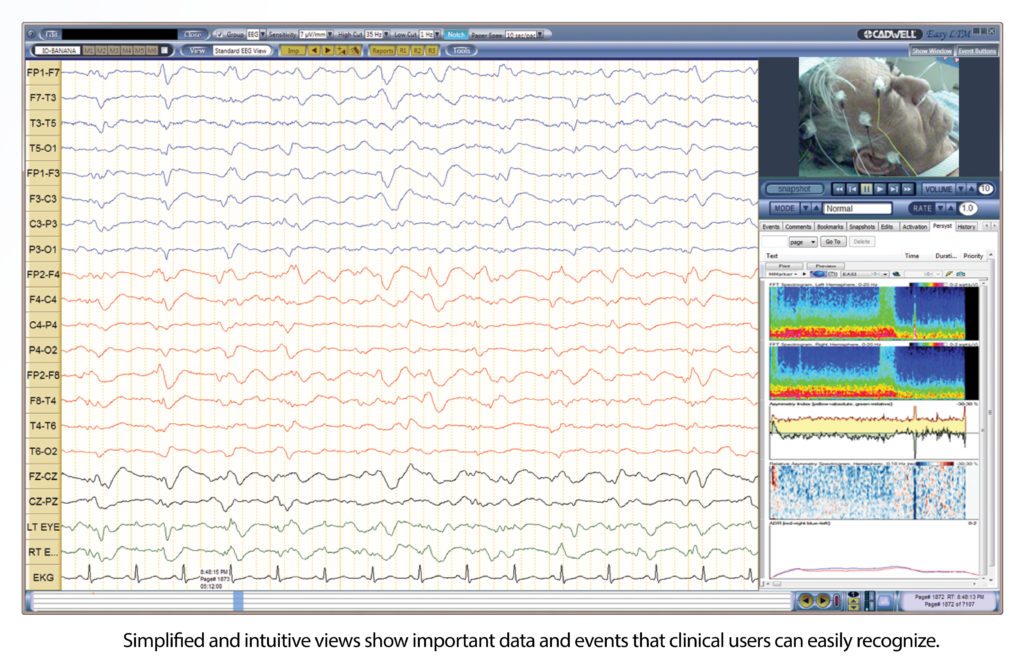Fast-forward the video recording
1024x664 pixels.
point(907,188)
